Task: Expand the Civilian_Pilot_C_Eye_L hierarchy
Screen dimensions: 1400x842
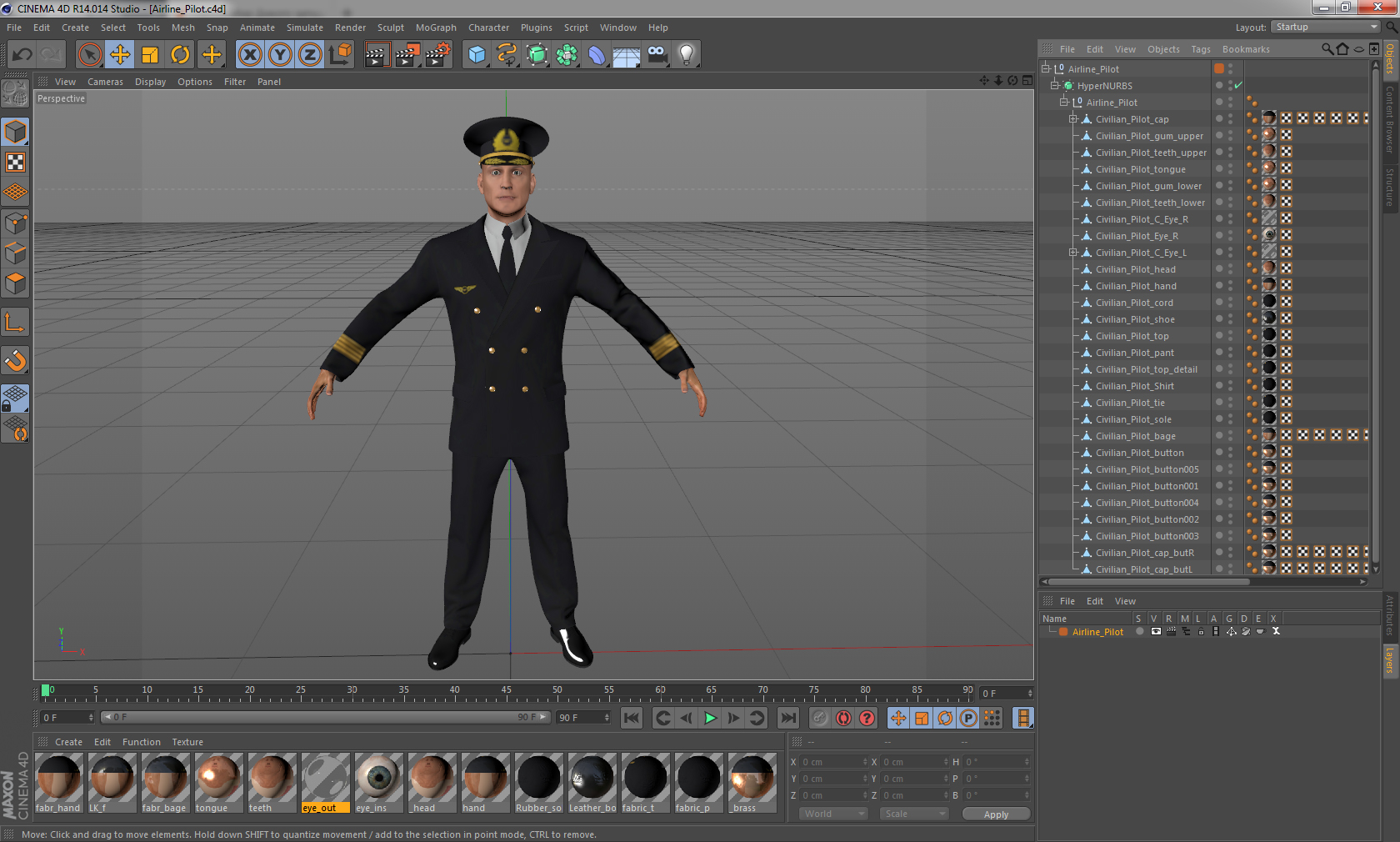Action: (1073, 252)
